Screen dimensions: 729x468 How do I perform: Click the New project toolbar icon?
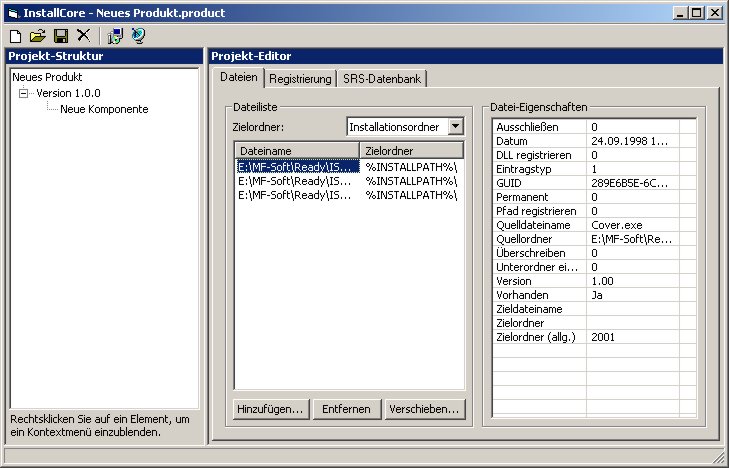(15, 36)
